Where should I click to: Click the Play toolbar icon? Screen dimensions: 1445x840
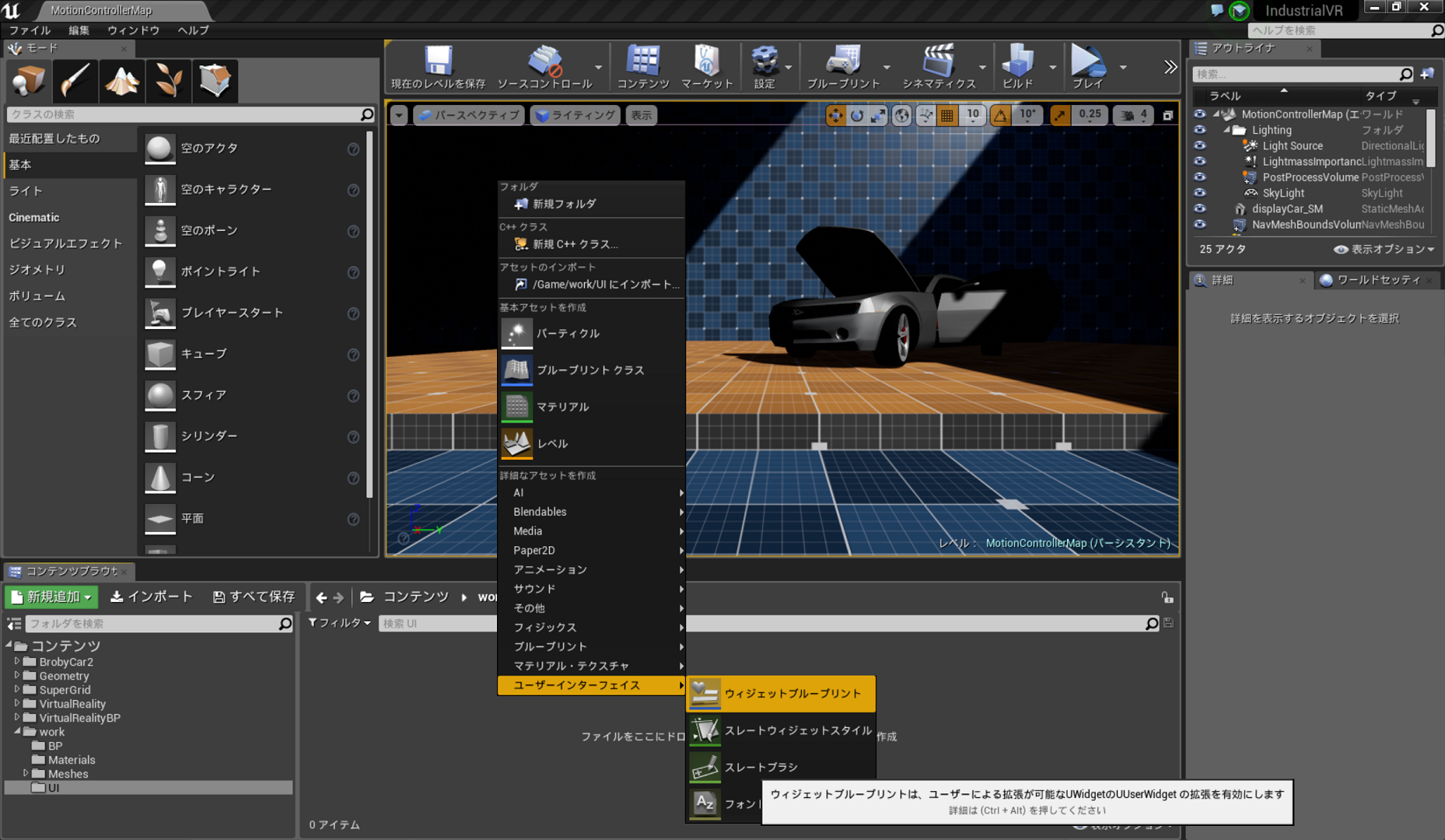click(x=1087, y=60)
